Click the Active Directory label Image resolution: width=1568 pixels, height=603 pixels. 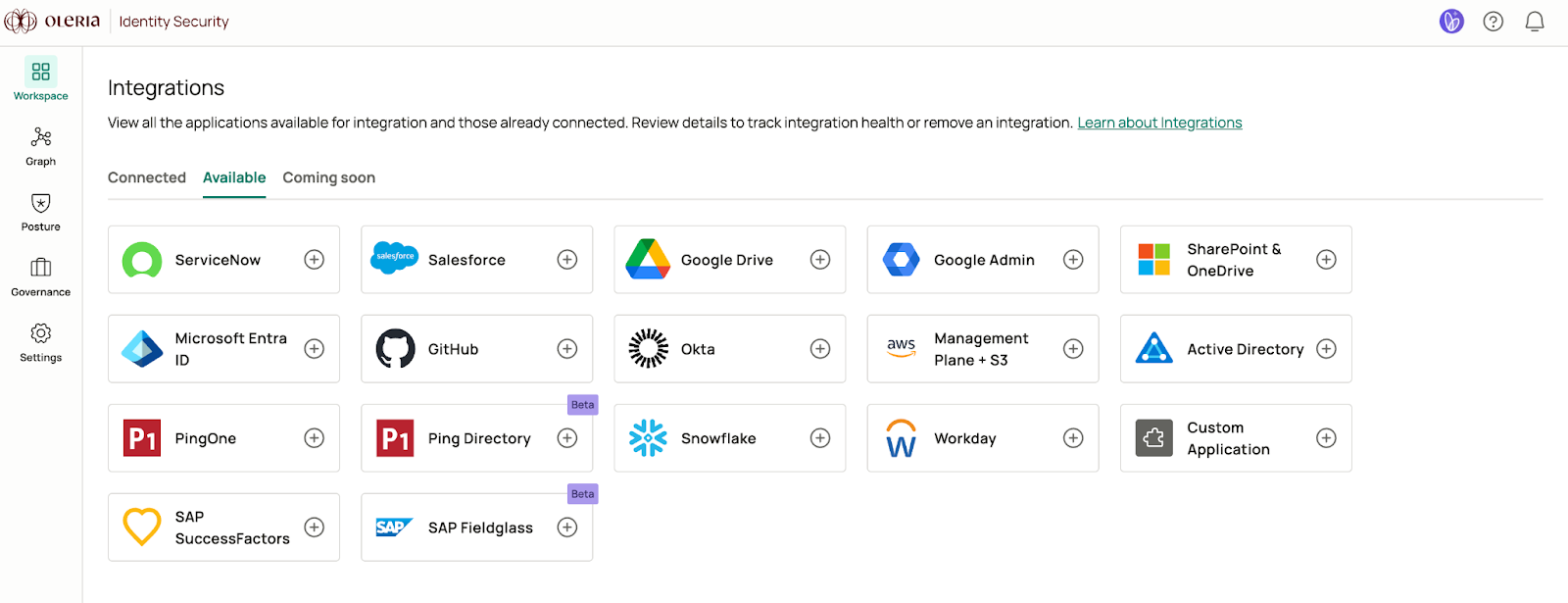(1246, 349)
